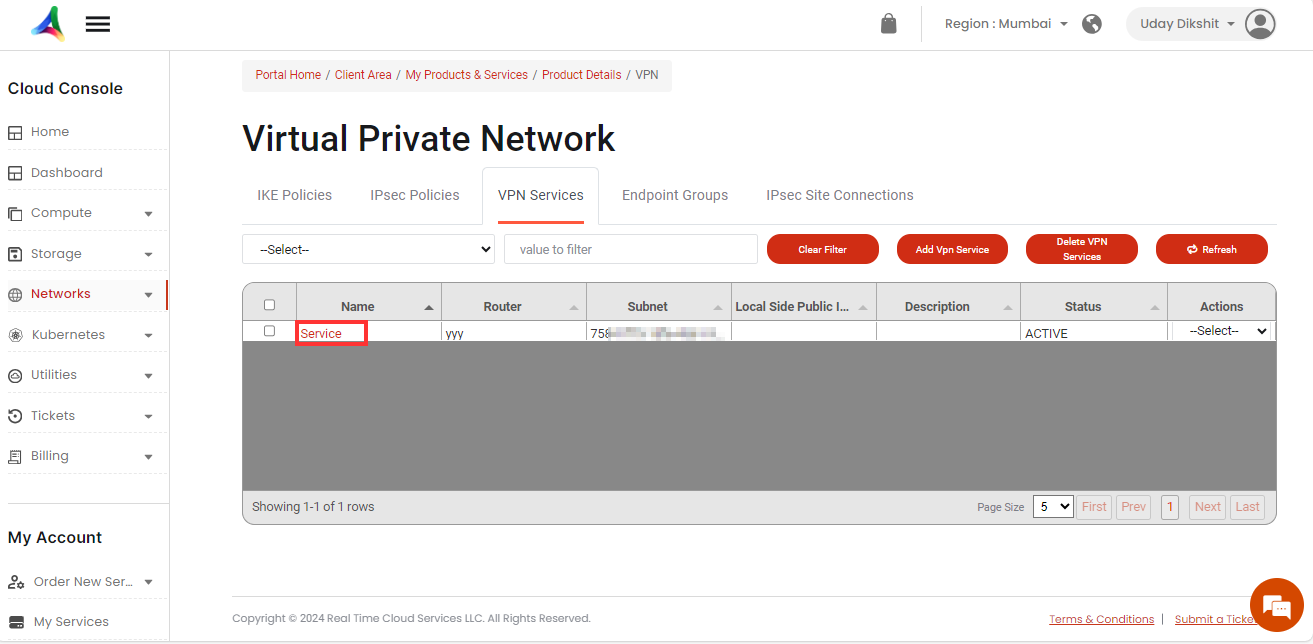Click the hamburger menu icon

(x=98, y=24)
